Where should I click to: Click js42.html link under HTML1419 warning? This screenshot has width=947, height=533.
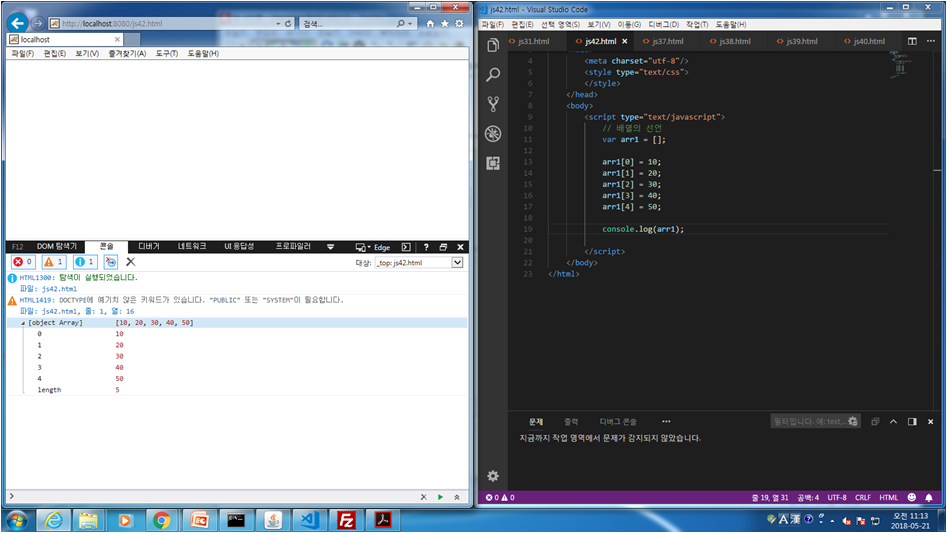[x=59, y=311]
